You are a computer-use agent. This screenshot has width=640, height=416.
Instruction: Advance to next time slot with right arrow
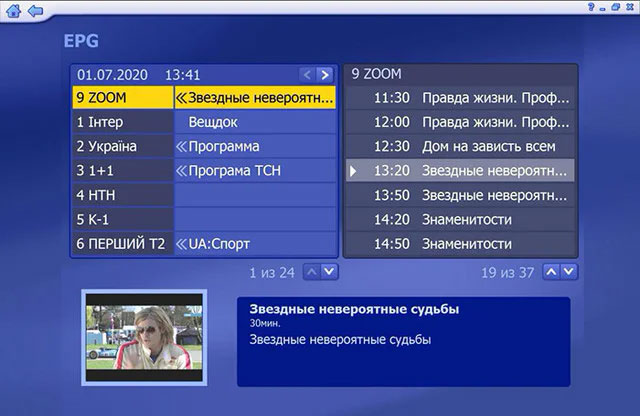pyautogui.click(x=324, y=75)
